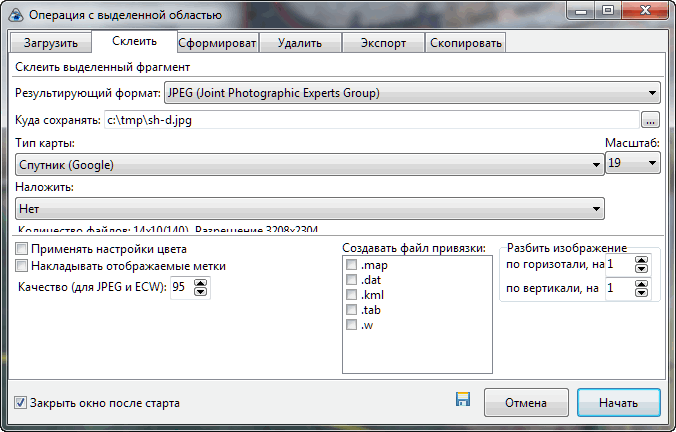Open the 'Масштаб' zoom level dropdown
Viewport: 676px width, 432px height.
(633, 164)
